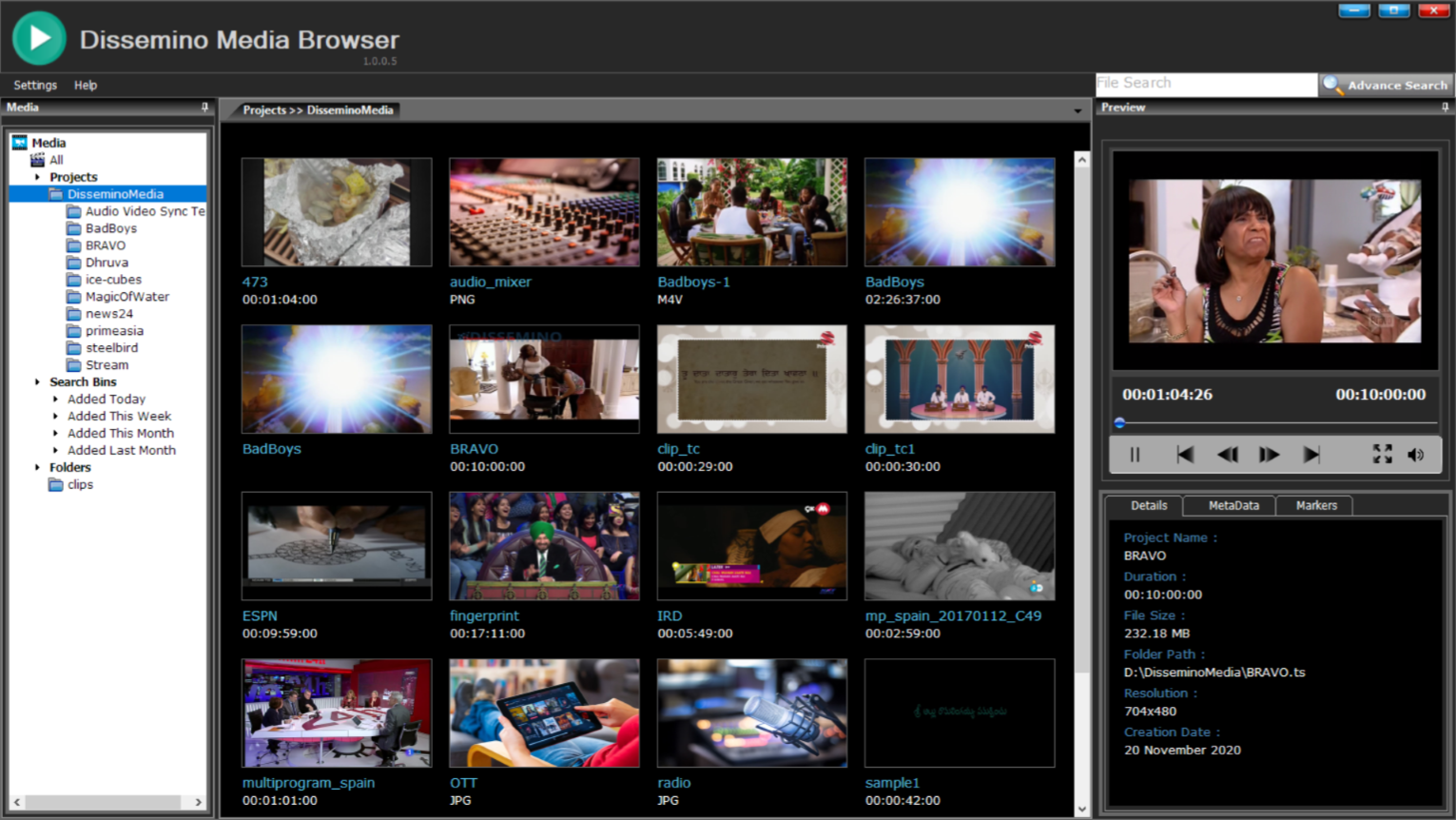Select the Added Today search bin
This screenshot has width=1456, height=820.
point(107,399)
